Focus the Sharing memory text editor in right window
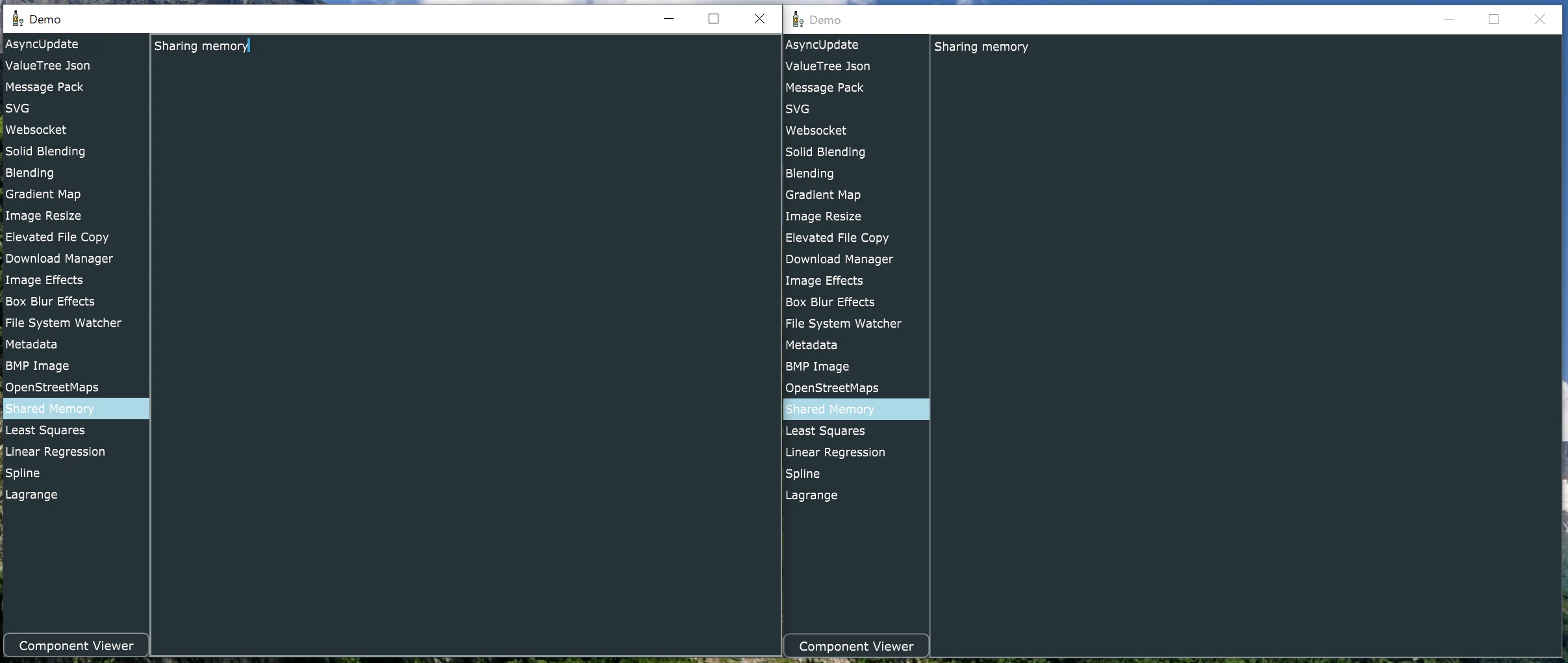1568x663 pixels. pos(1246,345)
